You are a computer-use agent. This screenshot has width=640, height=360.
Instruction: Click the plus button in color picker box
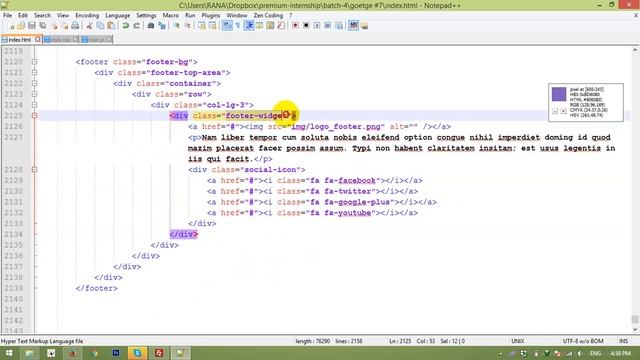(x=563, y=111)
